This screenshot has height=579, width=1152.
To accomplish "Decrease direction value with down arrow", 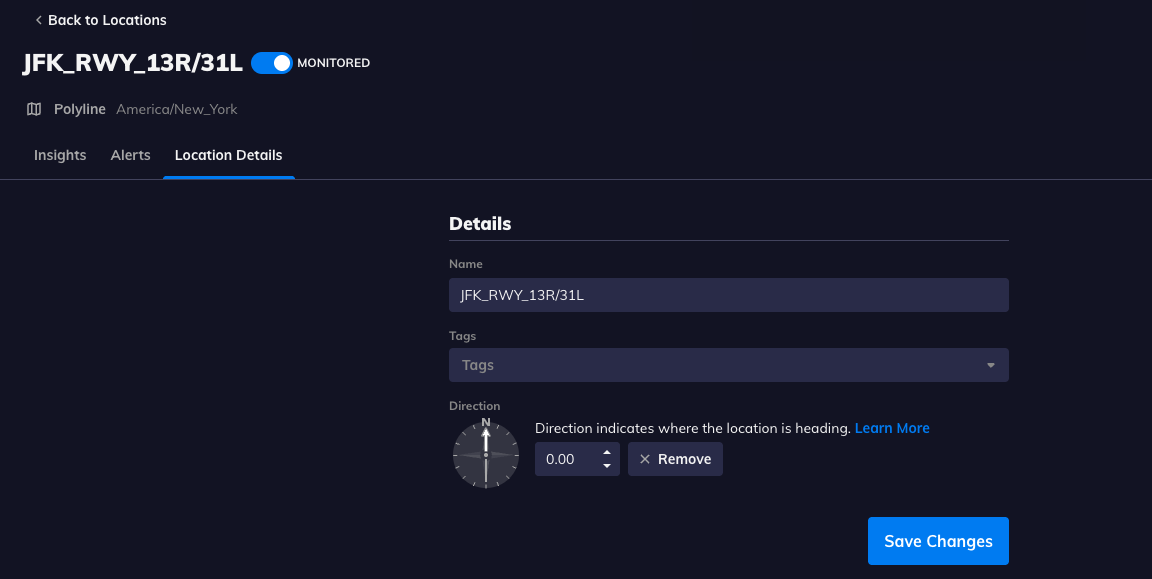I will tap(607, 466).
